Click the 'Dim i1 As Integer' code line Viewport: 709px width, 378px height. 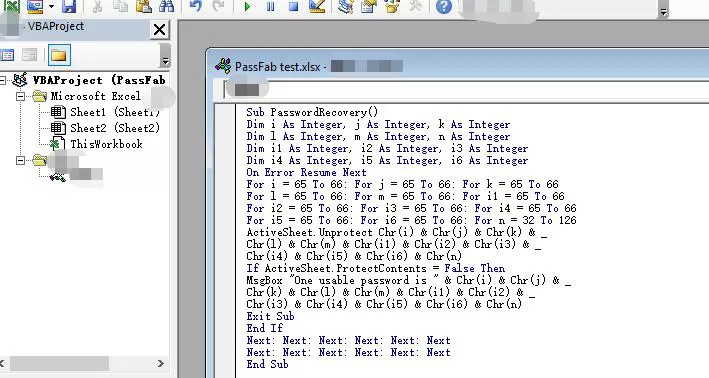(387, 148)
